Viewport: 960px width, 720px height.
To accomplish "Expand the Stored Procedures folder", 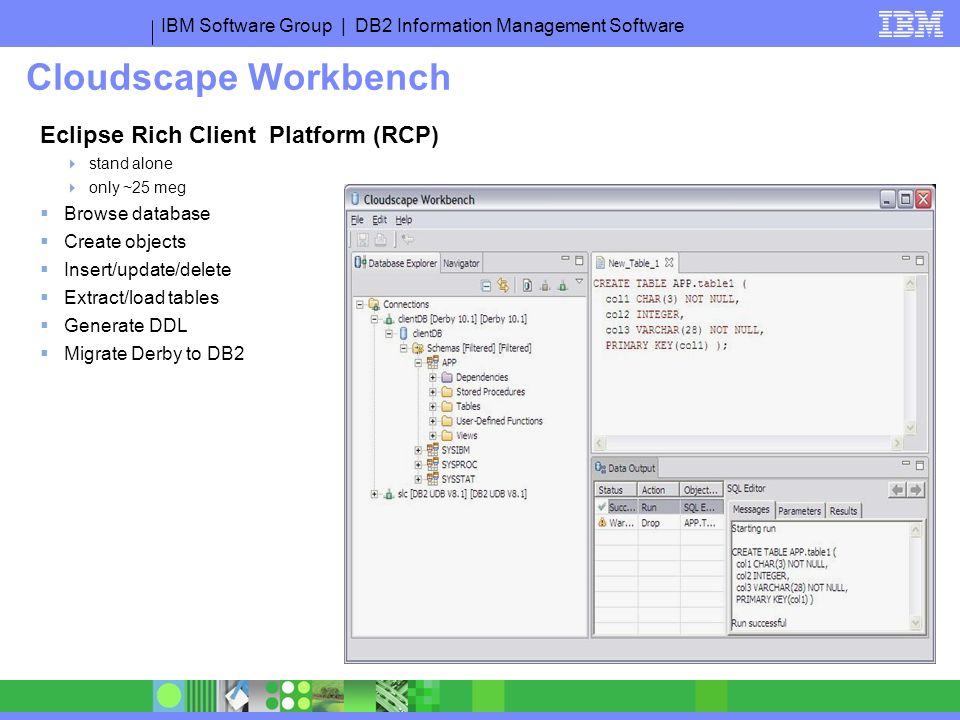I will pyautogui.click(x=433, y=392).
